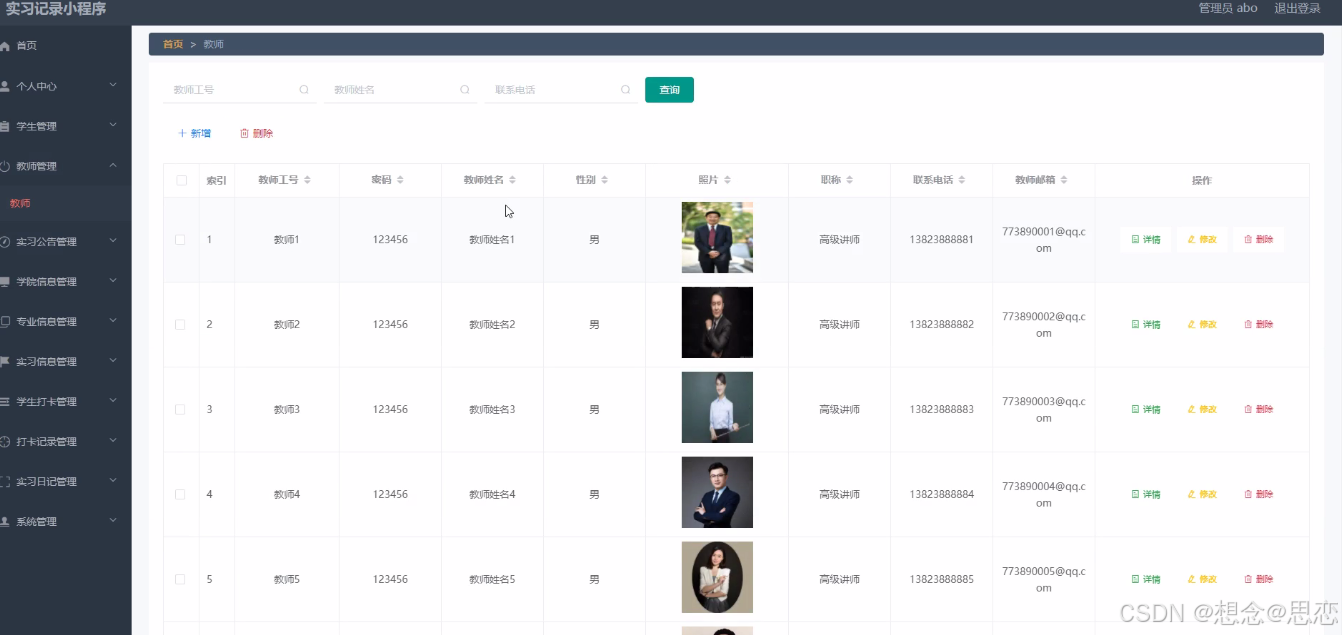
Task: Sort by 性别 column arrows
Action: coord(604,180)
